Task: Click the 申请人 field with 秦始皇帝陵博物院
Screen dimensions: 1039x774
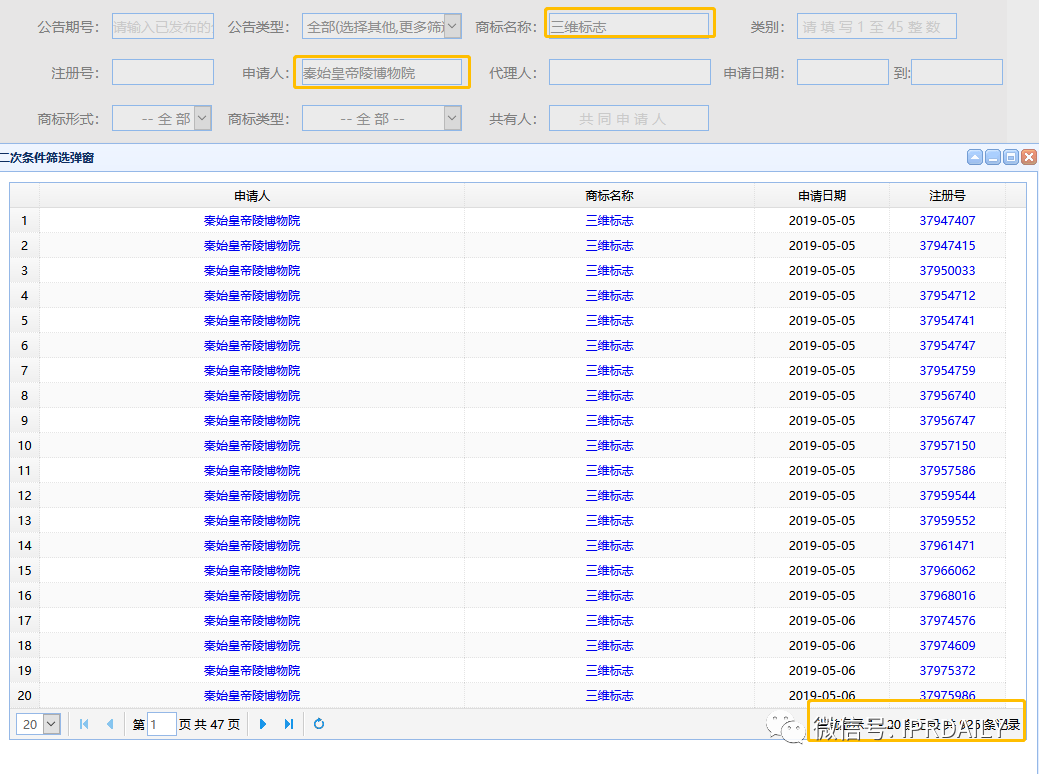Action: click(x=382, y=72)
